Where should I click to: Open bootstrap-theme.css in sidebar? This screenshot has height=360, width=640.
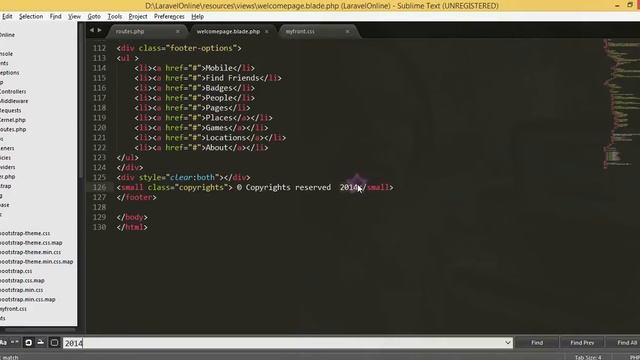[x=25, y=233]
